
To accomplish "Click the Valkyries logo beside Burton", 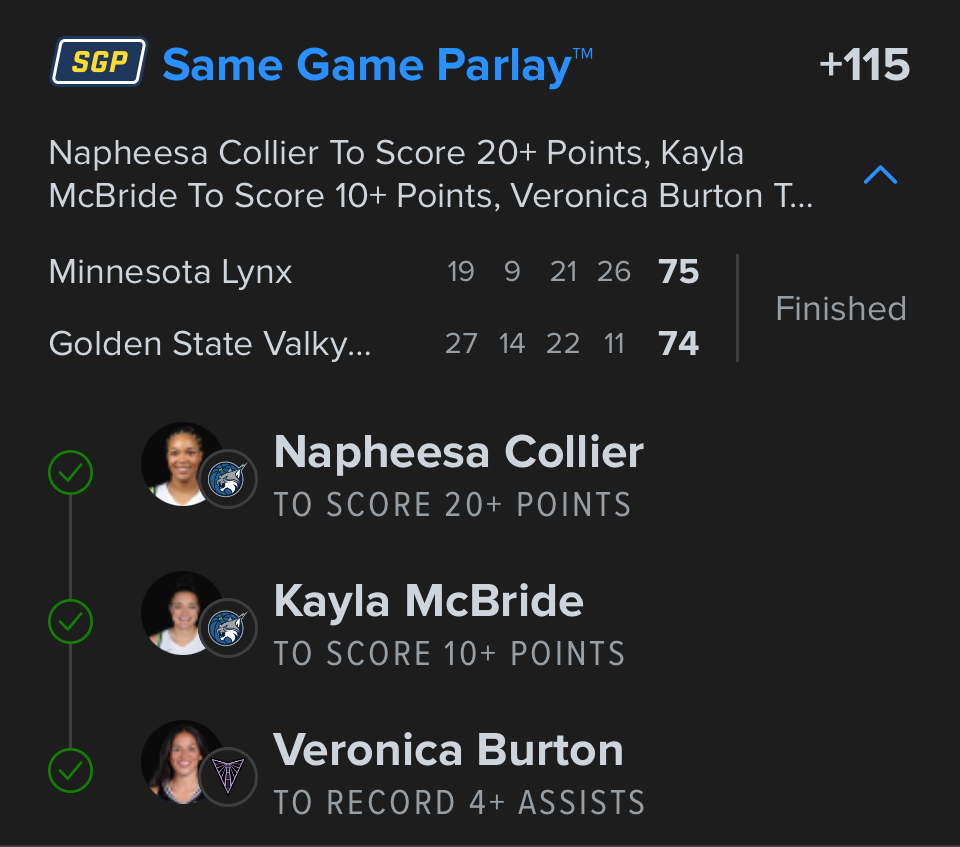I will [227, 777].
